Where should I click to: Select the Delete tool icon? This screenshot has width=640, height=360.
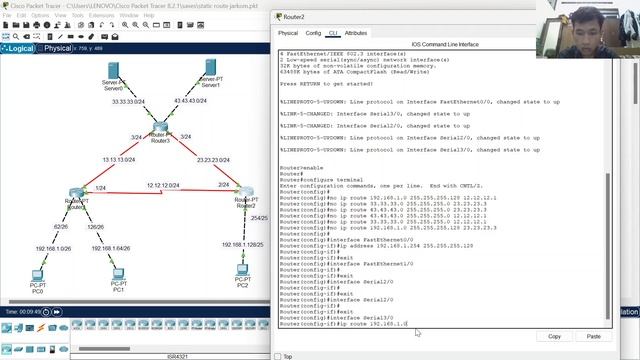26,37
